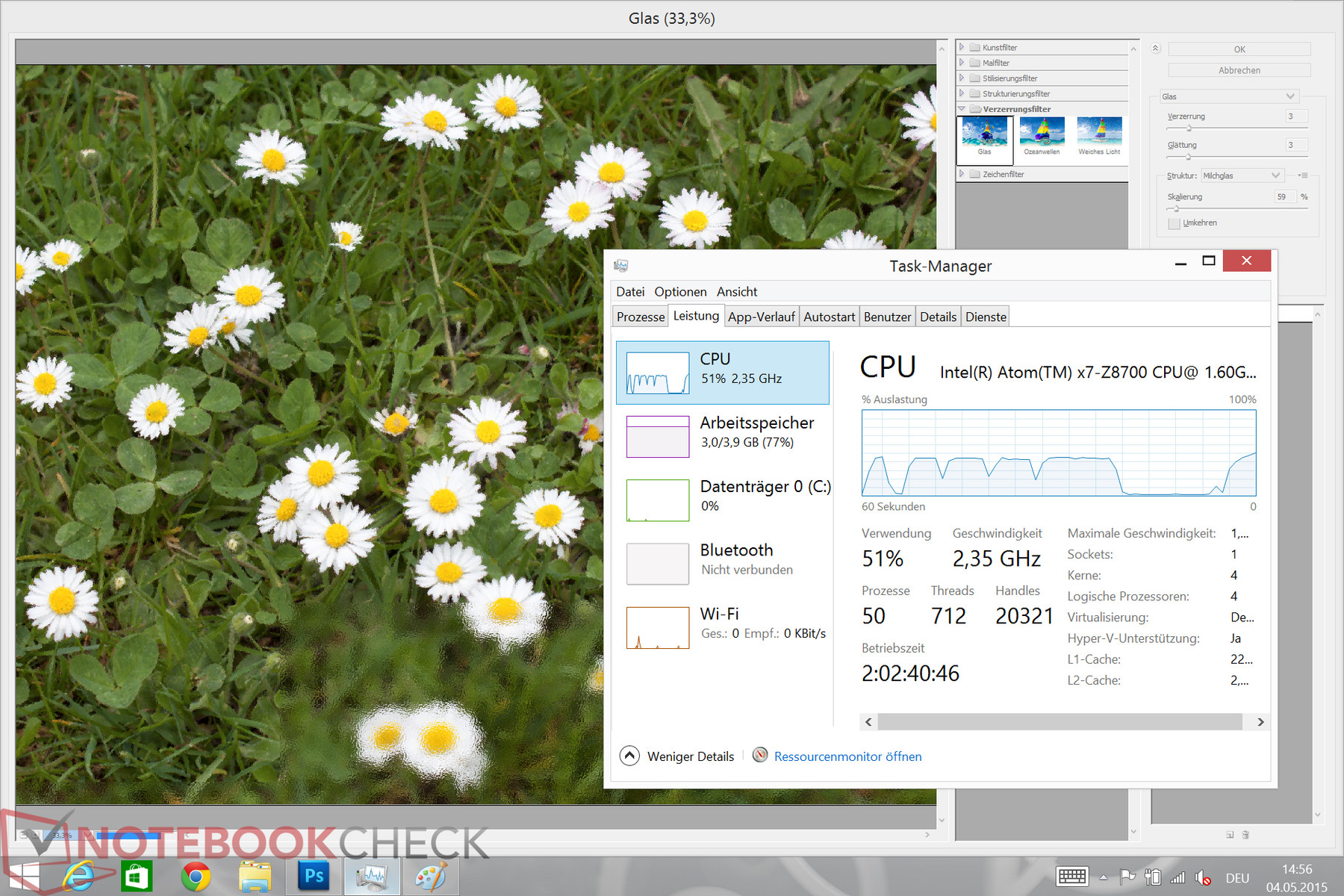1344x896 pixels.
Task: Click Task-Manager horizontal scrollbar right arrow
Action: [1260, 722]
